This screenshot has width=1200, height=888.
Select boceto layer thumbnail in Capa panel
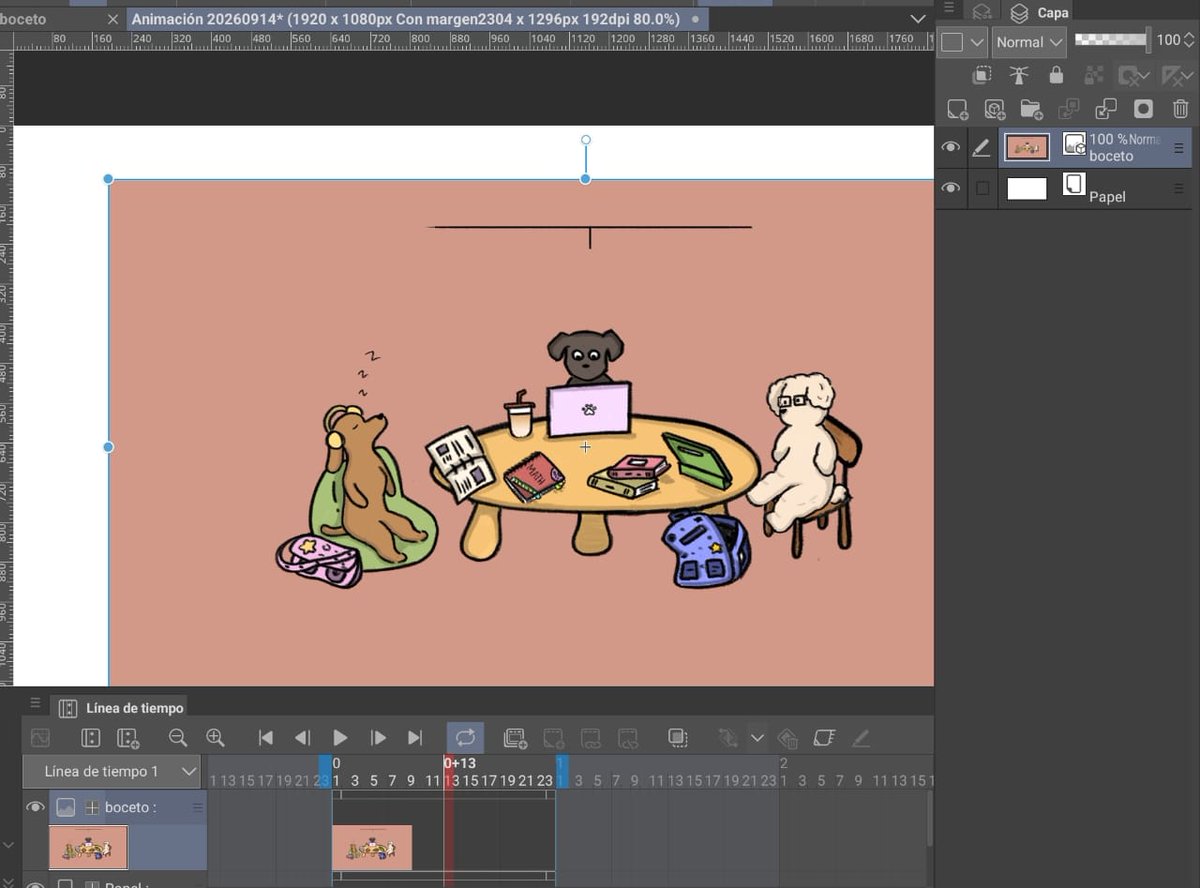(x=1027, y=147)
